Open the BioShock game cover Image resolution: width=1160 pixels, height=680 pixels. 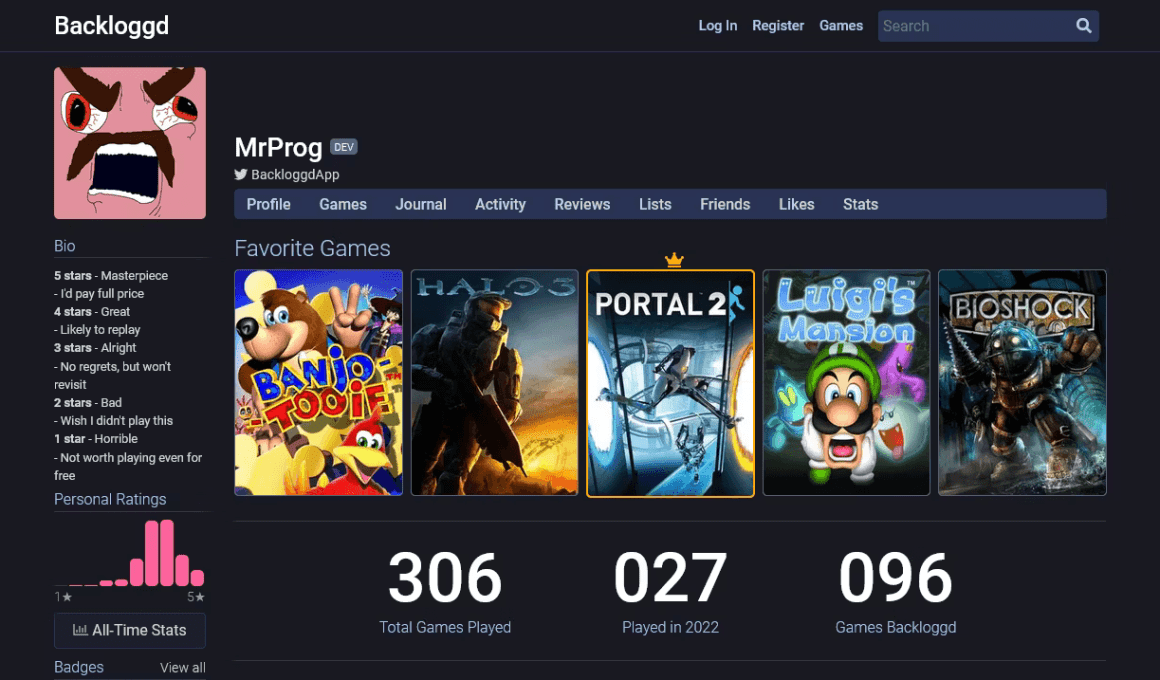1022,383
